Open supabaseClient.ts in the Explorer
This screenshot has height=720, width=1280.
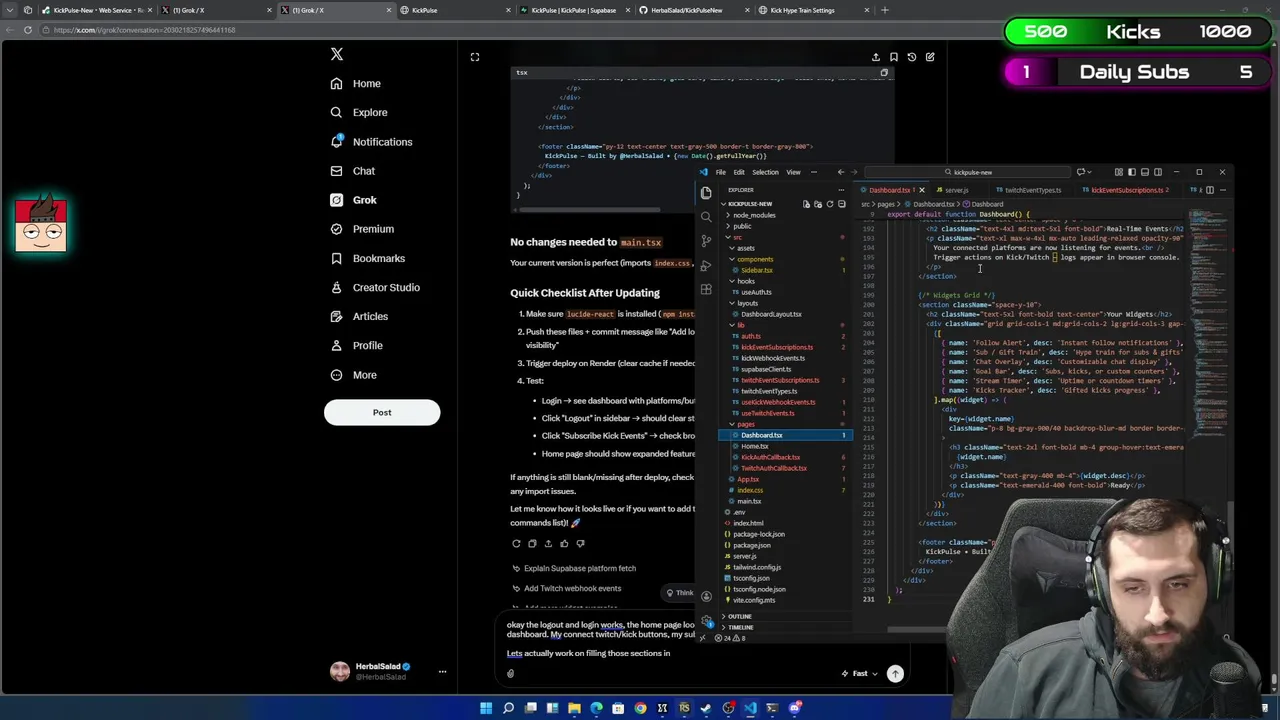pos(765,369)
